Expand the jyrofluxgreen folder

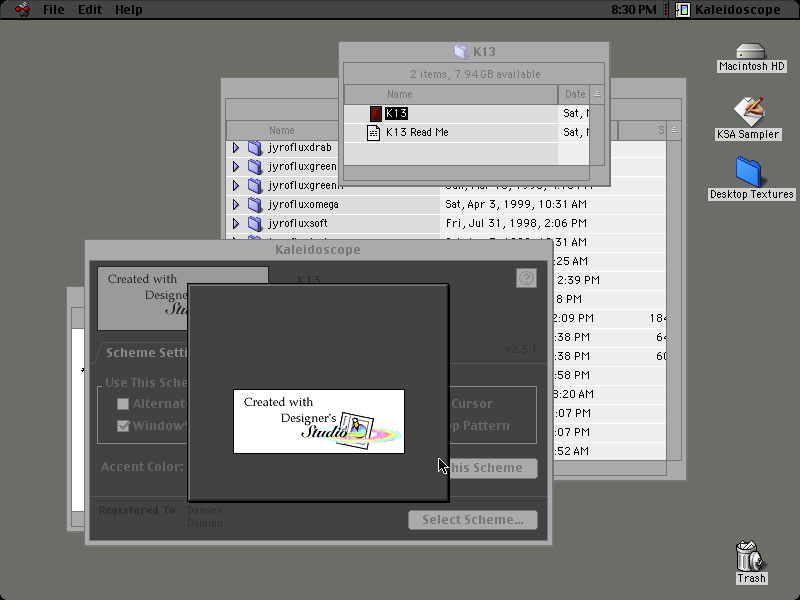pos(236,166)
